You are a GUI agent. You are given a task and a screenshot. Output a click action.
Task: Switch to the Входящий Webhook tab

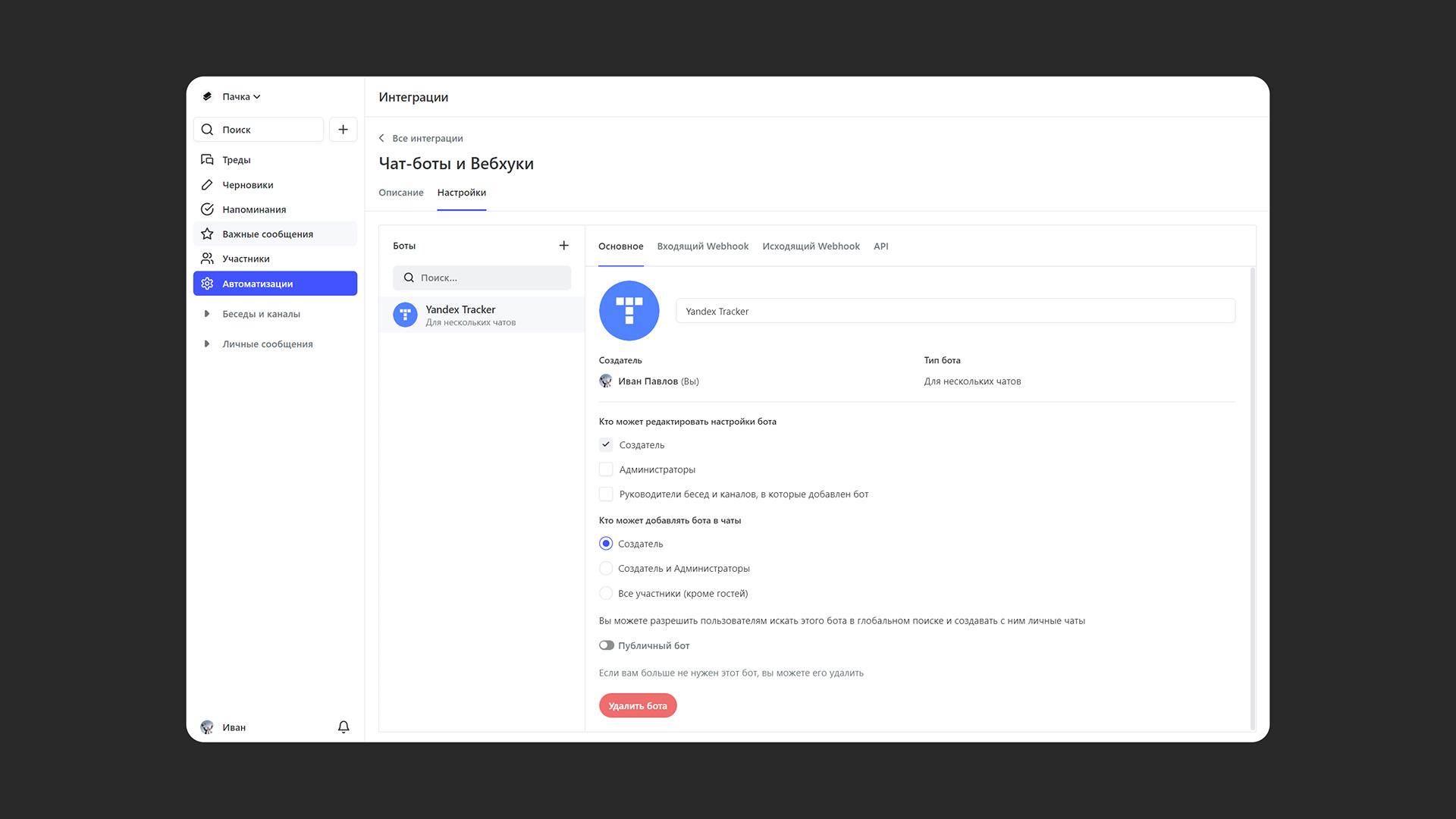(x=702, y=246)
